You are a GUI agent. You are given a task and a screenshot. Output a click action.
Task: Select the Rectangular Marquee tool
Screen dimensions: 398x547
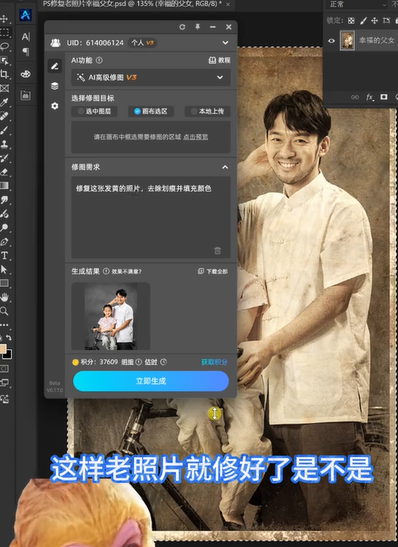coord(4,32)
